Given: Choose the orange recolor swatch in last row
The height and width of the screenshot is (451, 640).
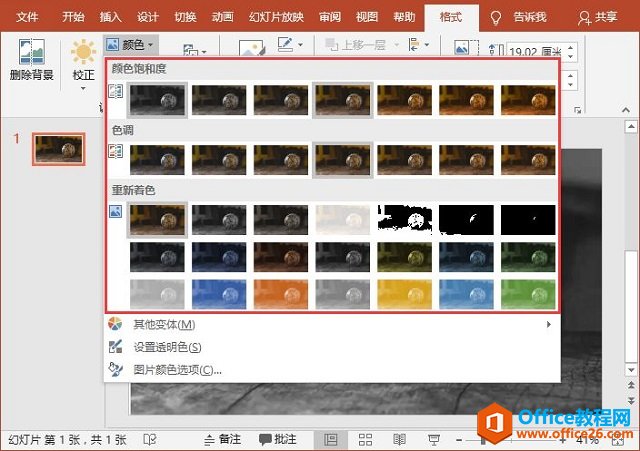Looking at the screenshot, I should click(x=281, y=293).
